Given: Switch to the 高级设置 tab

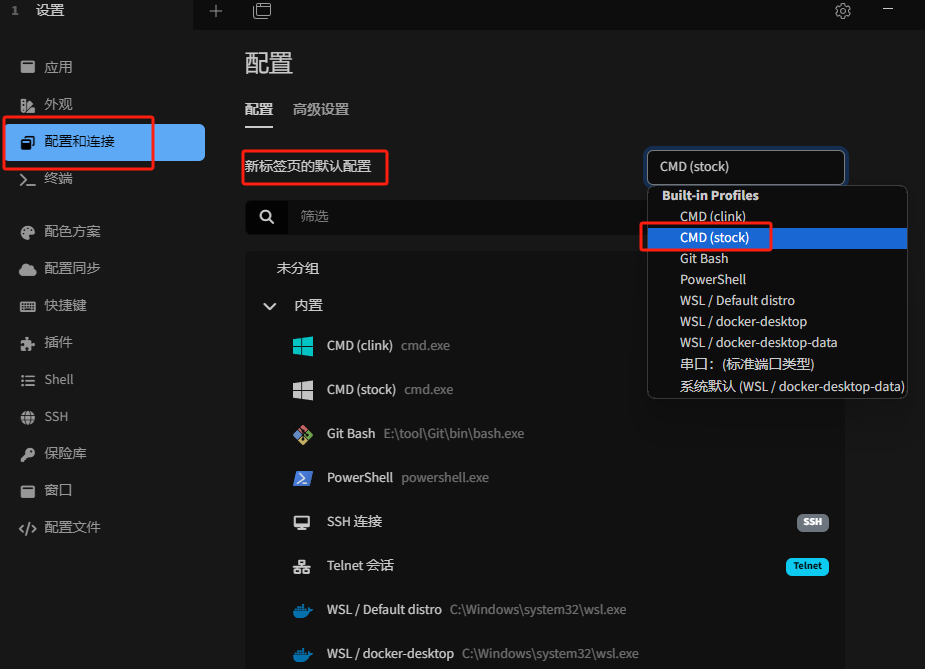Looking at the screenshot, I should point(321,110).
